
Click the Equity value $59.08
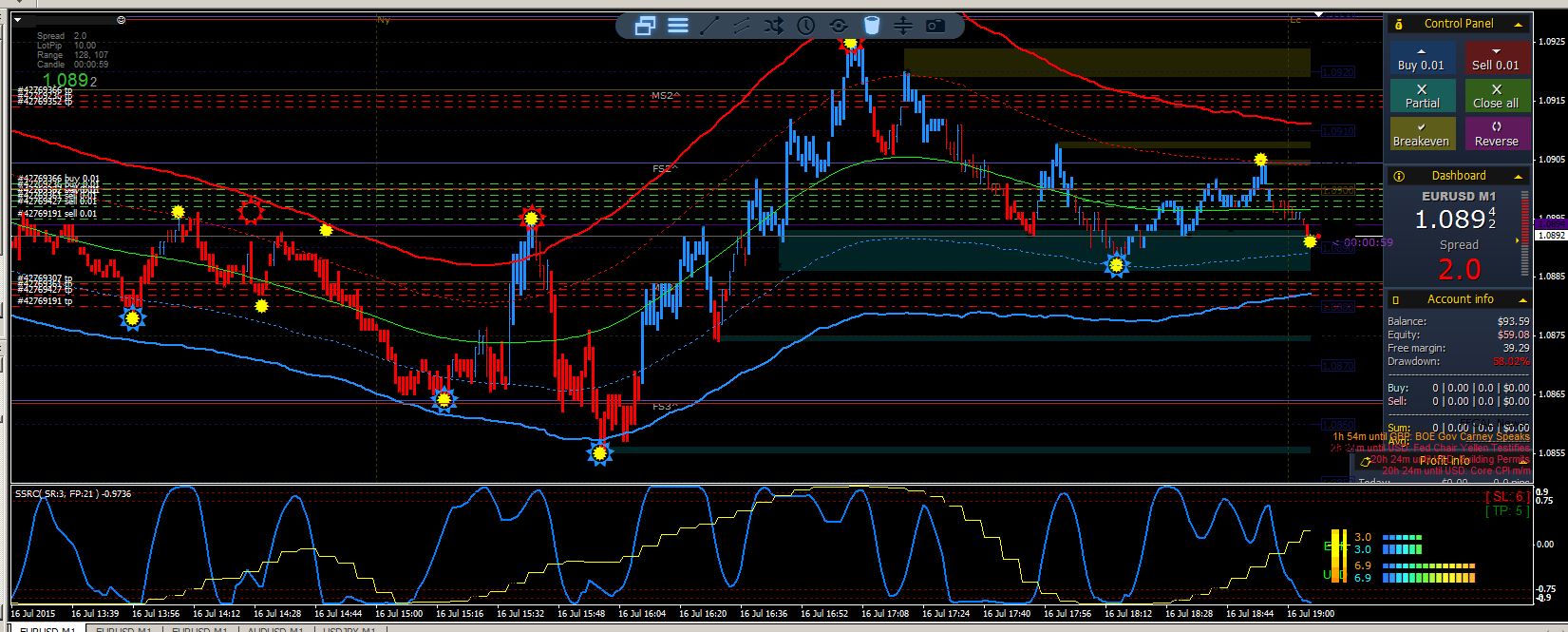[1512, 335]
